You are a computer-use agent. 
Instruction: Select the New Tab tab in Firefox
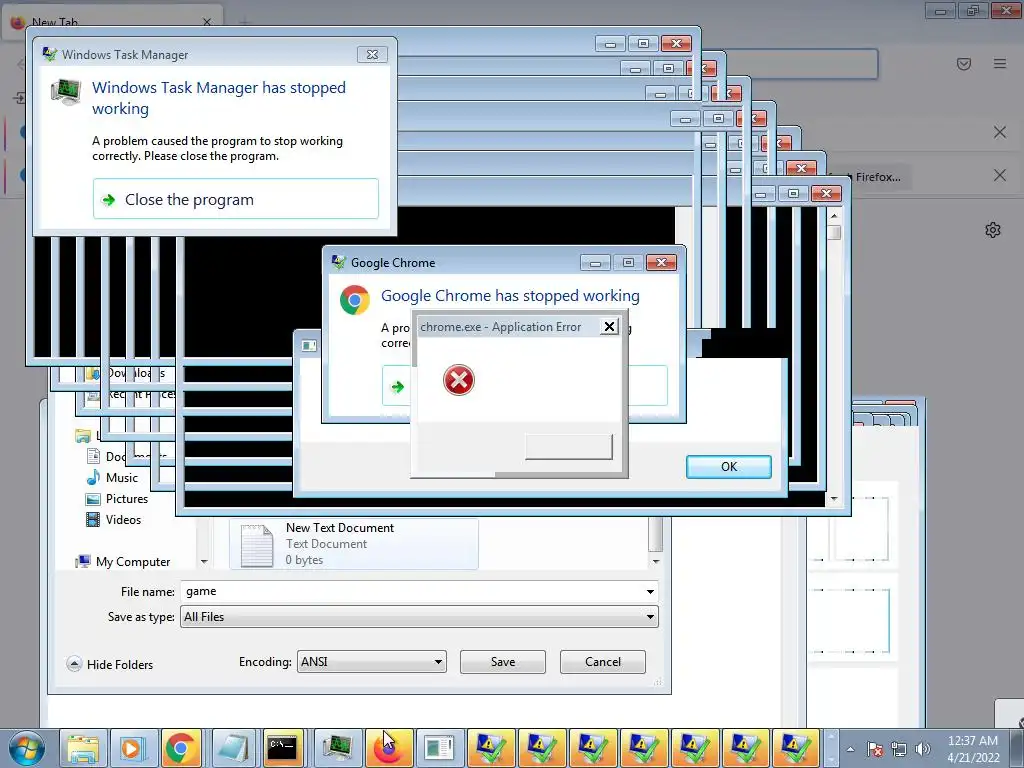coord(111,22)
